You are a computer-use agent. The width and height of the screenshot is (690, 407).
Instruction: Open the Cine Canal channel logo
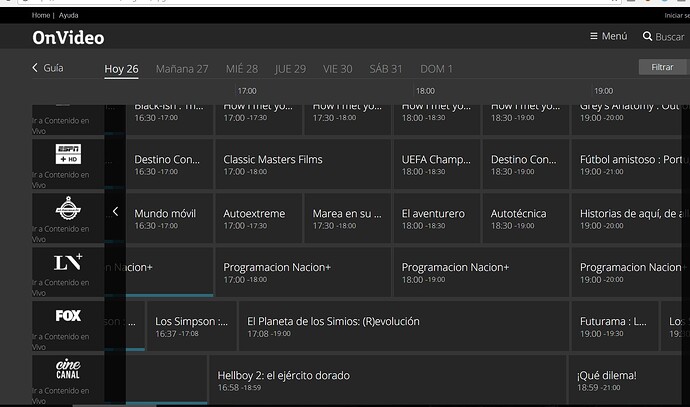coord(68,369)
